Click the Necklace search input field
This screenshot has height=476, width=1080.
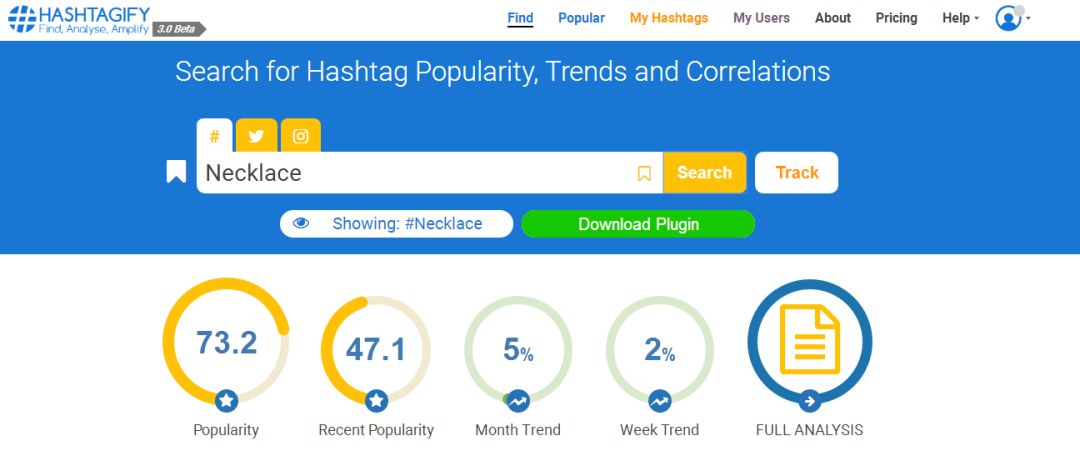coord(415,173)
